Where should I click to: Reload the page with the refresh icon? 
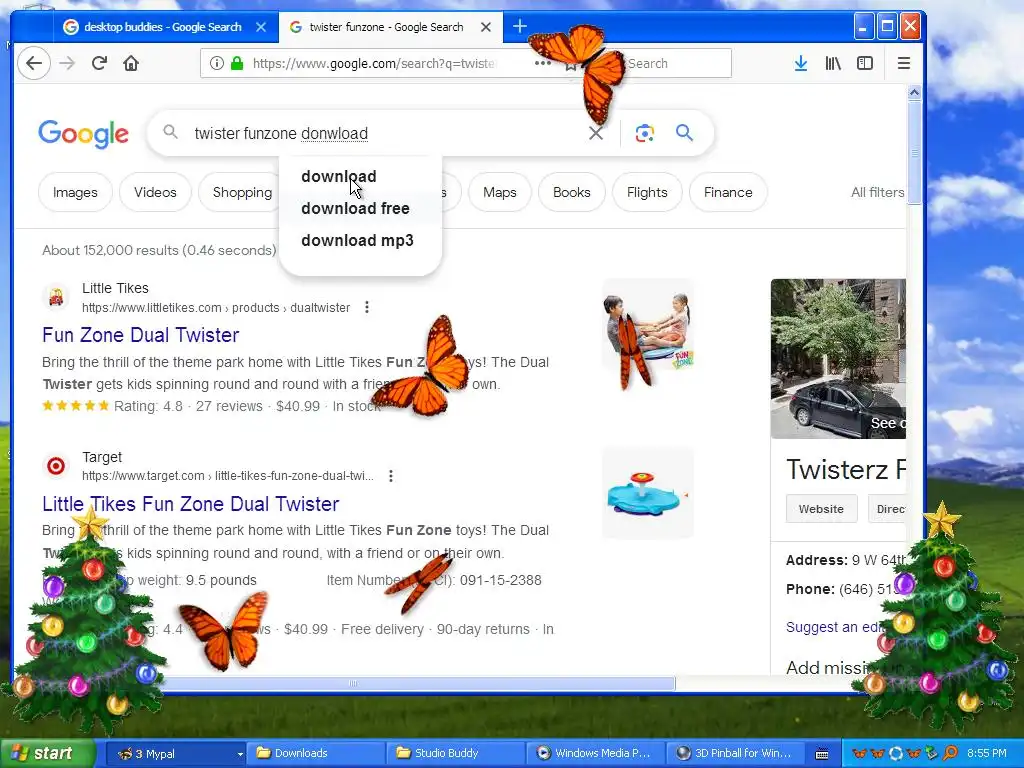click(99, 63)
